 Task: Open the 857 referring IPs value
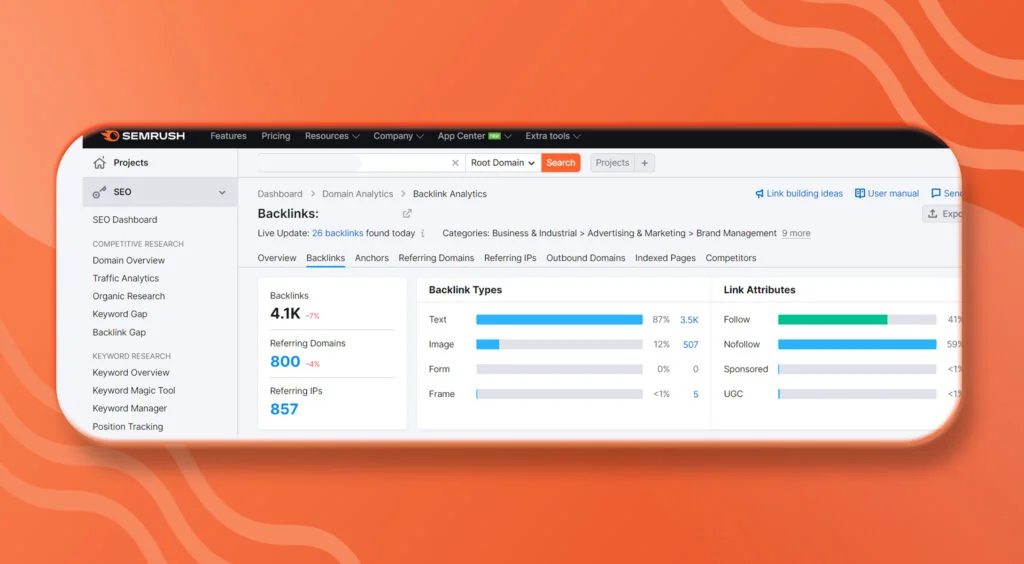(284, 409)
